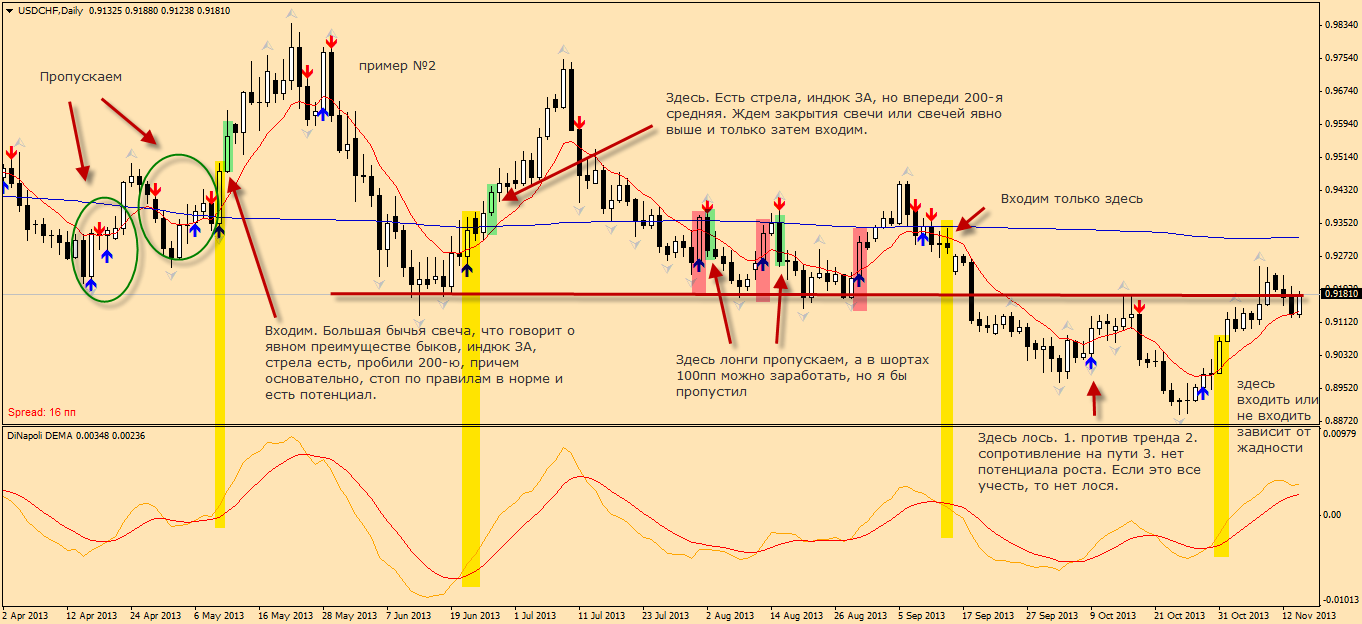Screen dimensions: 1362x624
Task: Click the 0.91810 current price marker
Action: [1340, 293]
